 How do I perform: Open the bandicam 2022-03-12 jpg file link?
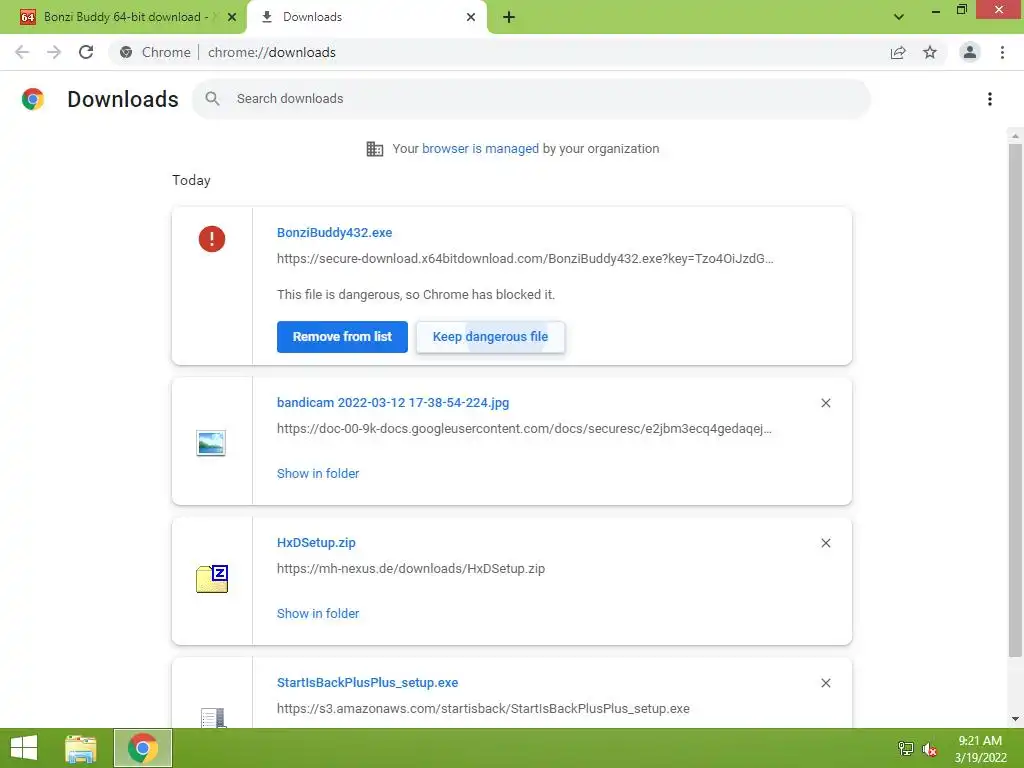click(x=393, y=403)
